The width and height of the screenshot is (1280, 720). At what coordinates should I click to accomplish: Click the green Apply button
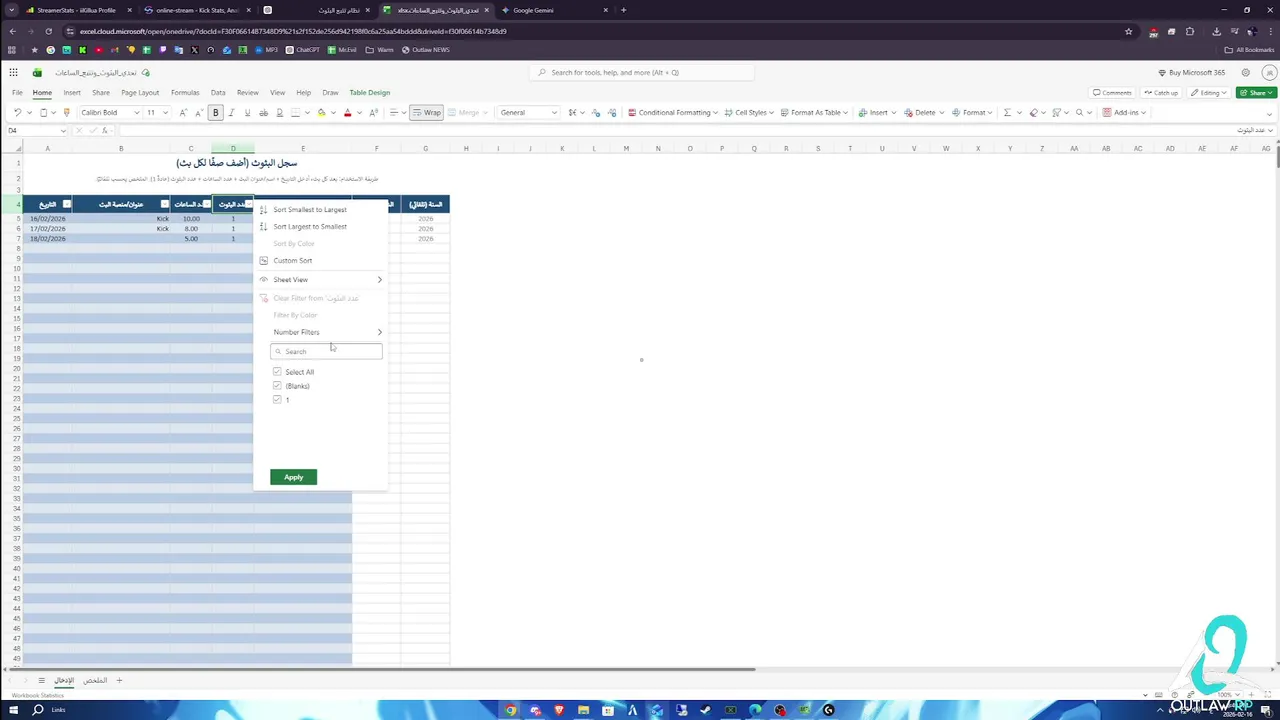click(x=293, y=477)
